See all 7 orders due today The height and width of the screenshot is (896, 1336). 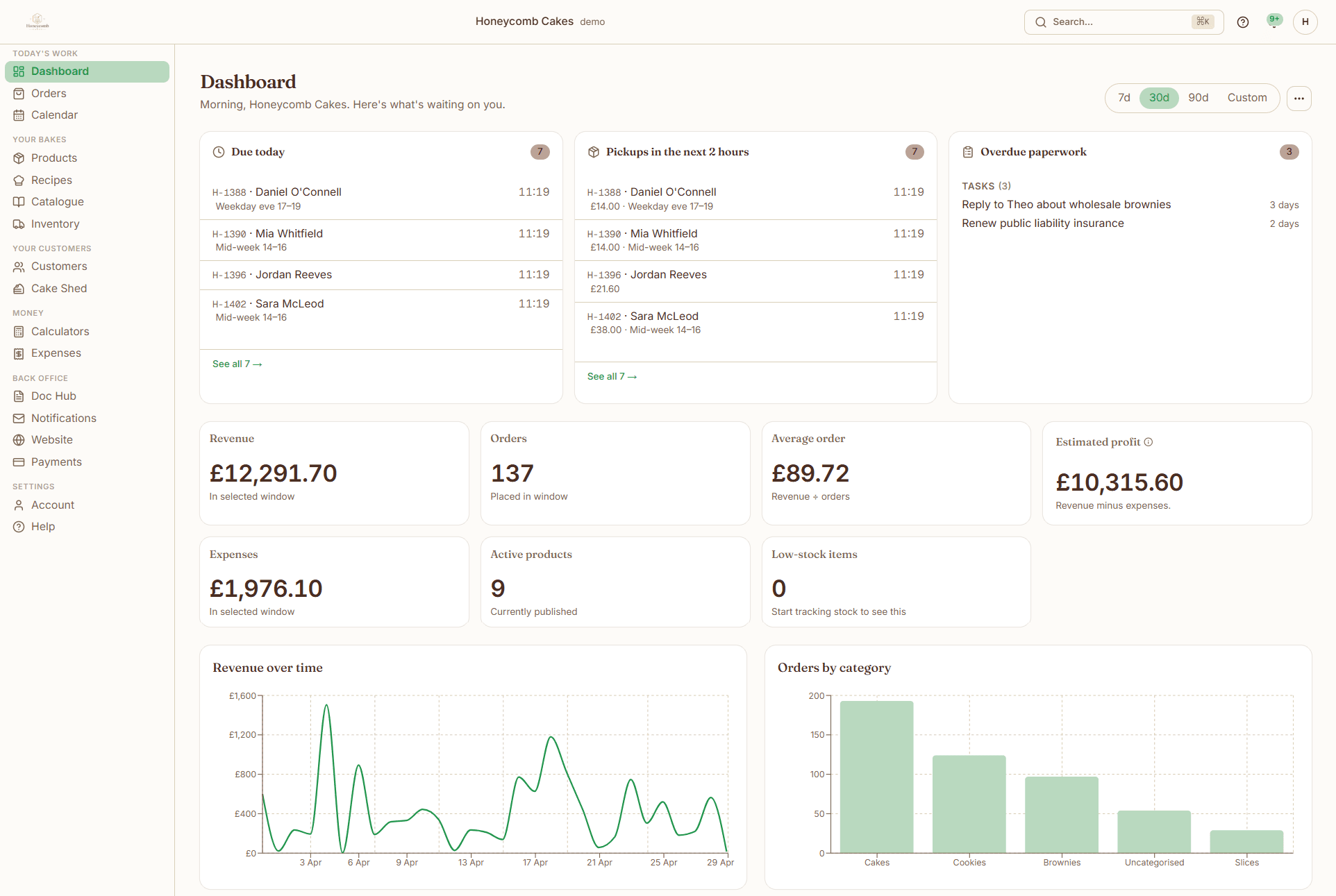pos(237,364)
